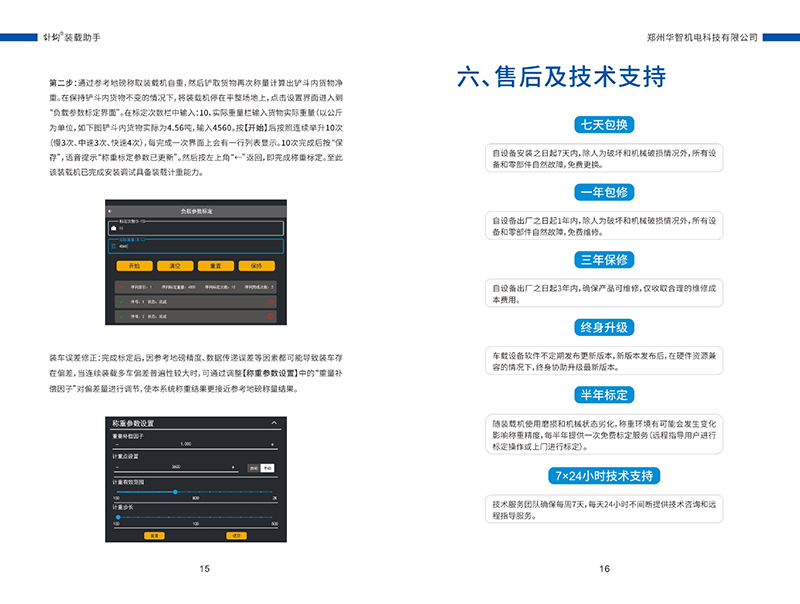Click the 计重有效范围 slider handle
The width and height of the screenshot is (800, 604).
[175, 492]
